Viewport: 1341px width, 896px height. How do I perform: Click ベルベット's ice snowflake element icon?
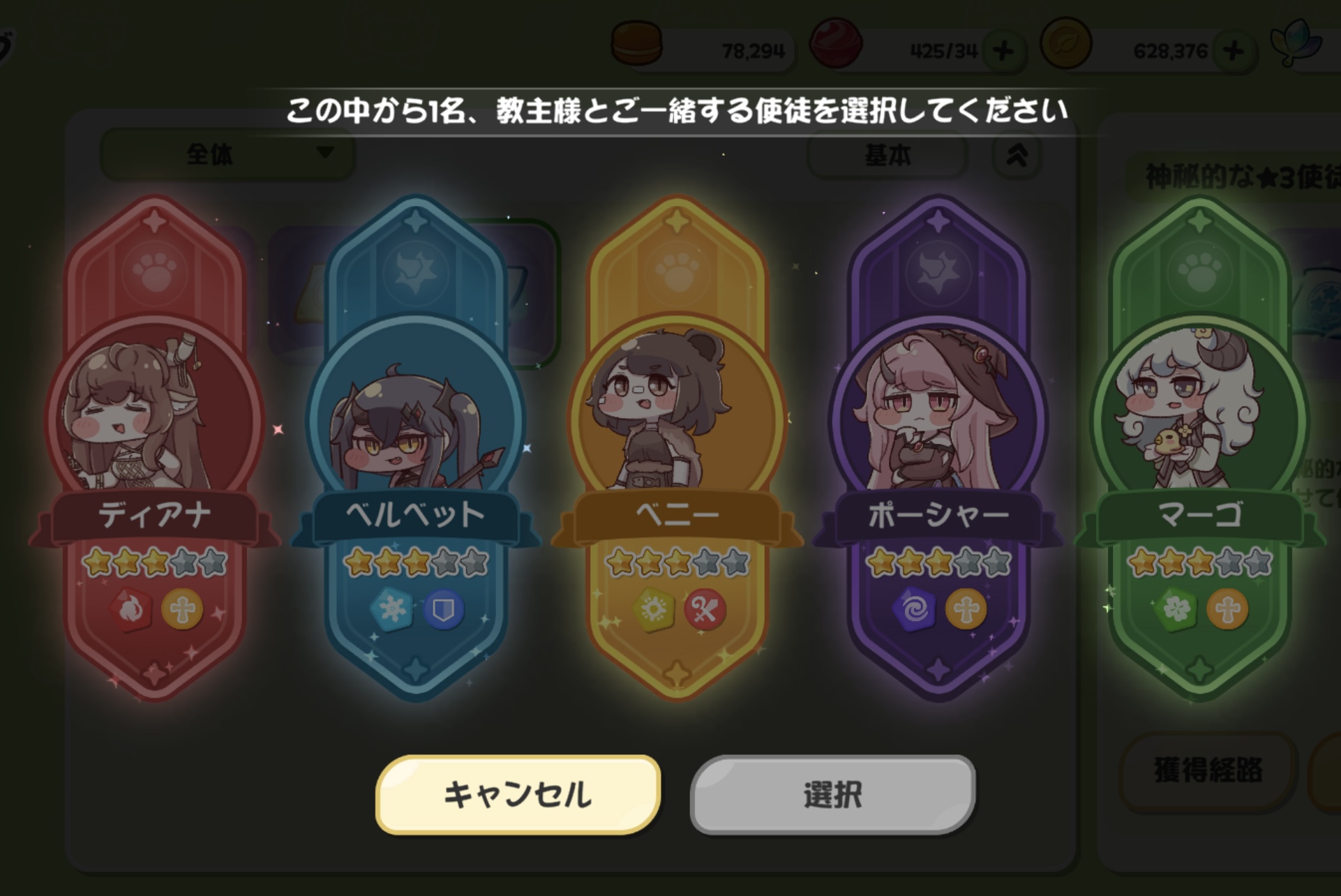(391, 610)
